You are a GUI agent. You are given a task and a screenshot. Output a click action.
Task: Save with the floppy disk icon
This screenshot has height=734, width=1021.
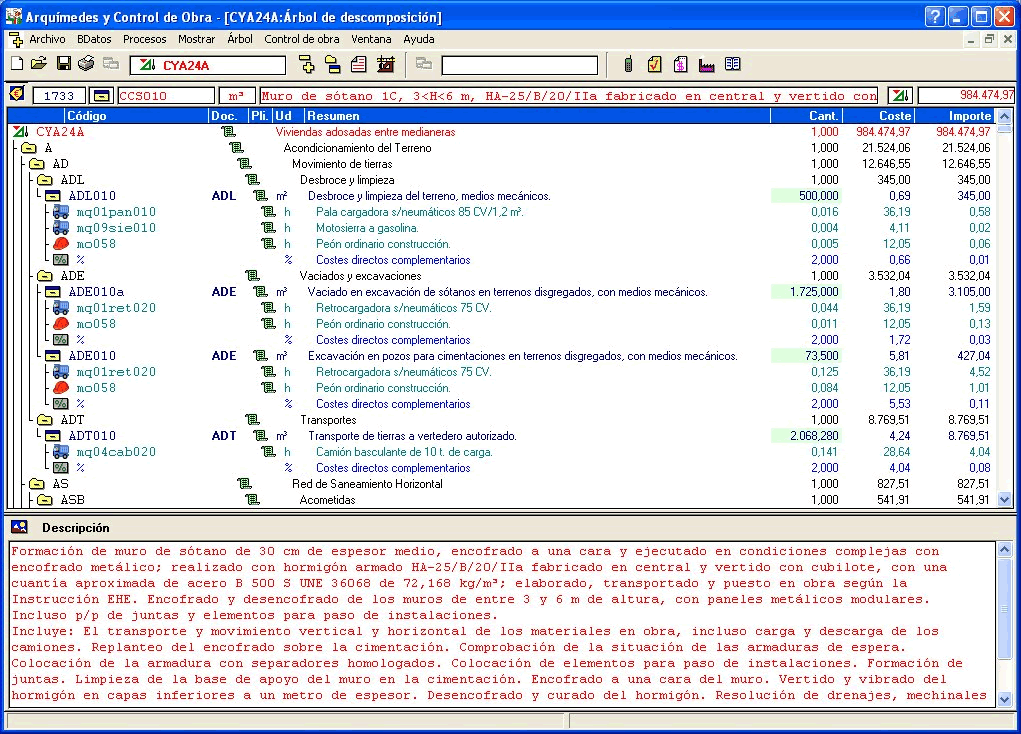coord(63,64)
